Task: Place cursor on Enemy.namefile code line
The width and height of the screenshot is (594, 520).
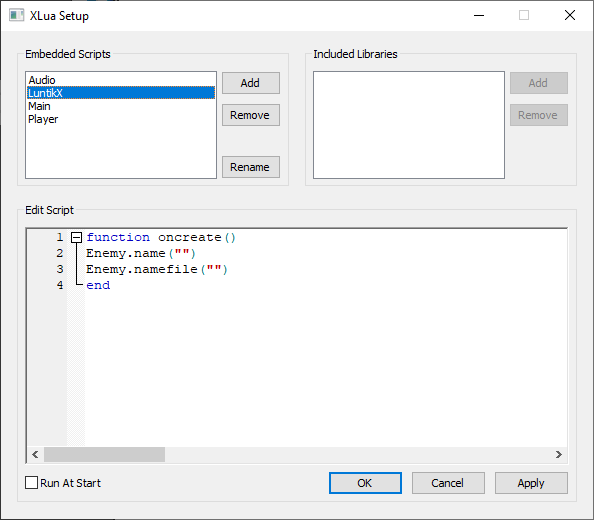Action: pos(156,269)
